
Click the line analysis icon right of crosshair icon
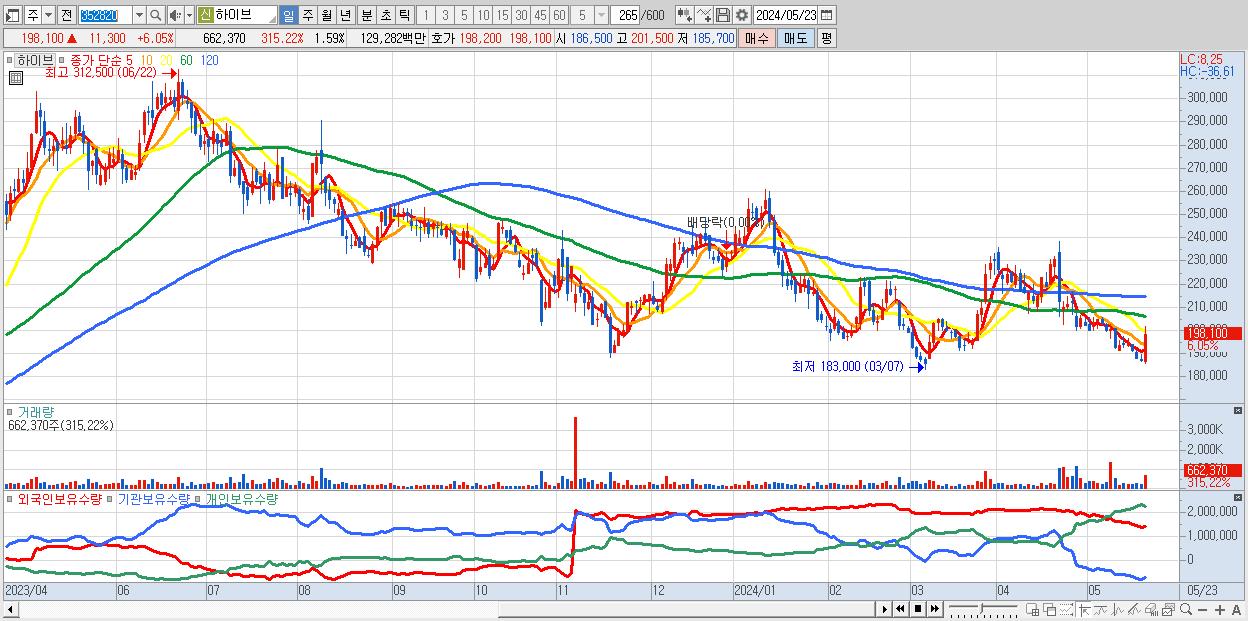tap(1102, 609)
